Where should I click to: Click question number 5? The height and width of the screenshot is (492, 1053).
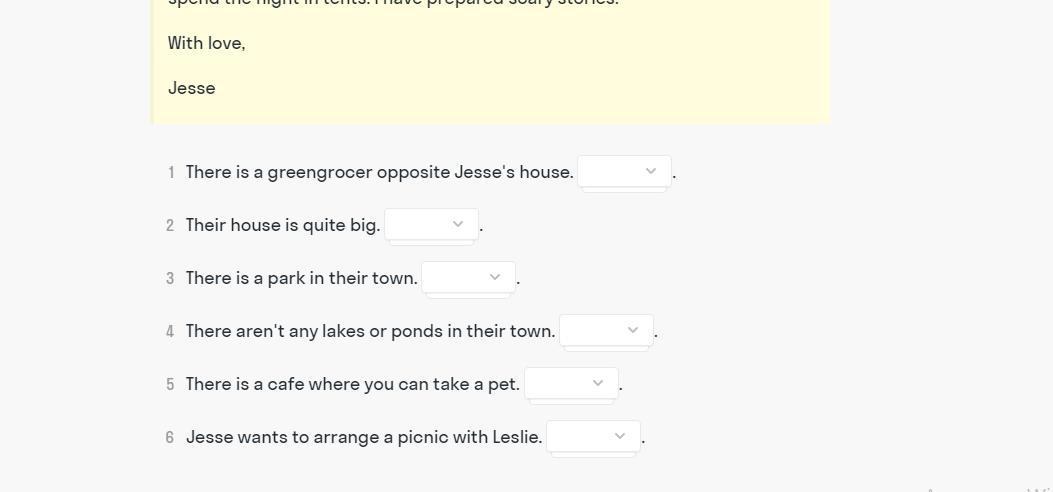[170, 385]
